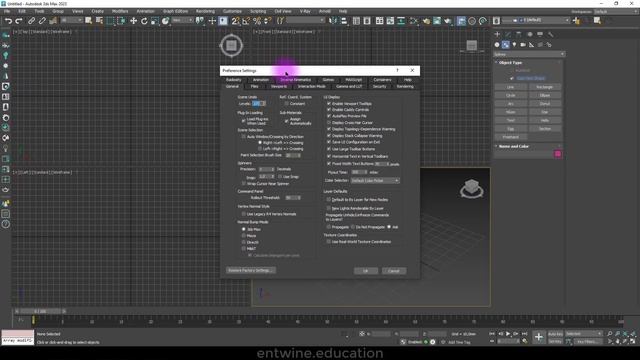Screen dimensions: 640x360
Task: Open the Color Selector dropdown
Action: click(375, 180)
